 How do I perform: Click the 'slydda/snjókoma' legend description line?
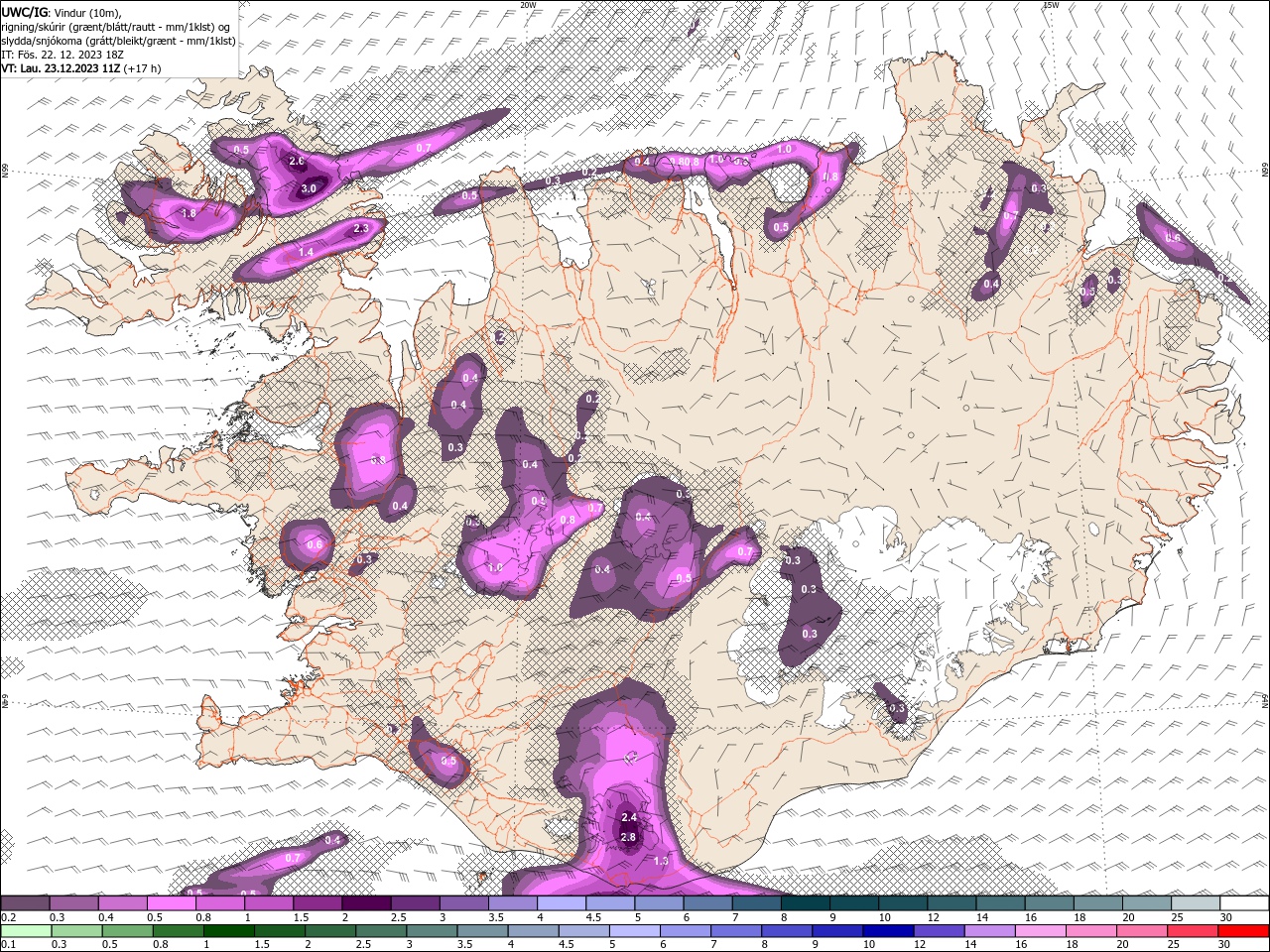click(118, 42)
